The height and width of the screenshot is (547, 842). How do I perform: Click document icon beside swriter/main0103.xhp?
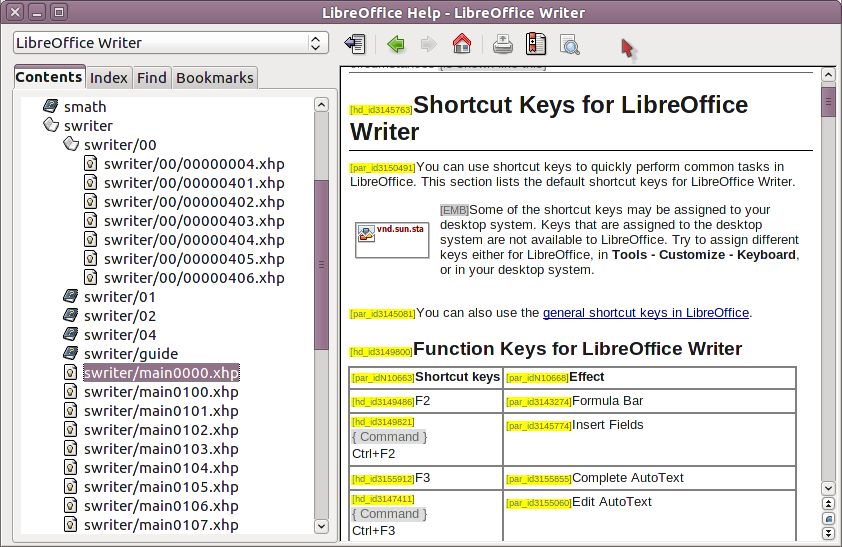pyautogui.click(x=70, y=448)
